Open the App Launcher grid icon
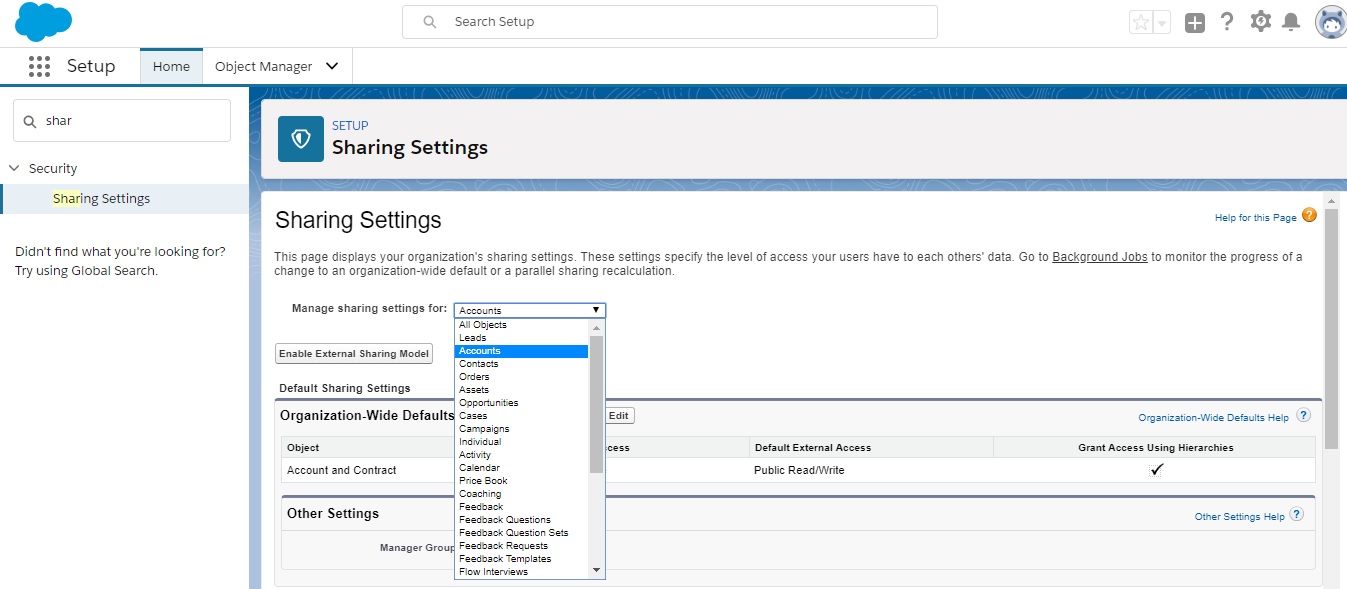This screenshot has height=589, width=1347. pos(39,66)
